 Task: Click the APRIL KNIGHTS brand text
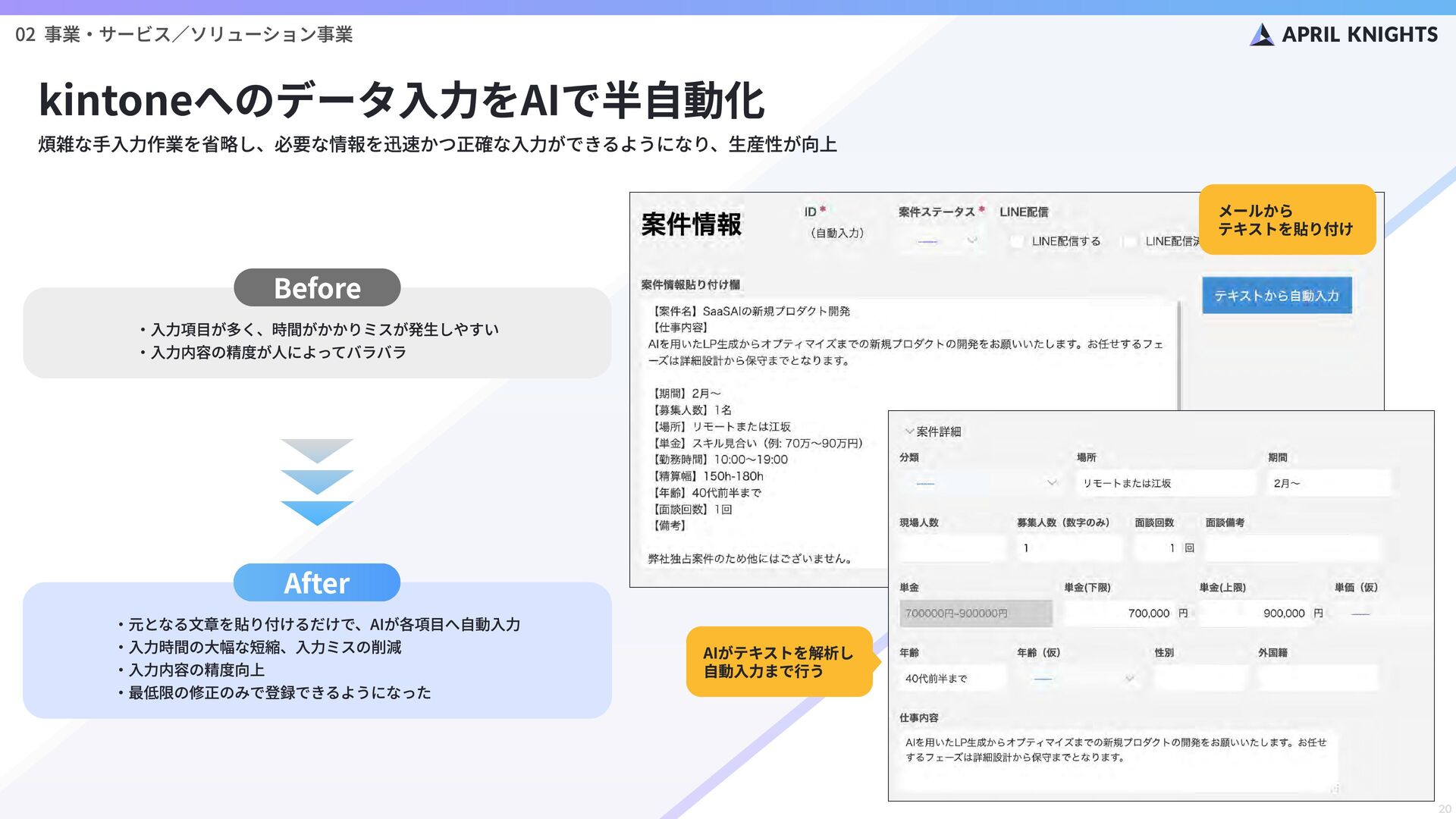coord(1360,35)
